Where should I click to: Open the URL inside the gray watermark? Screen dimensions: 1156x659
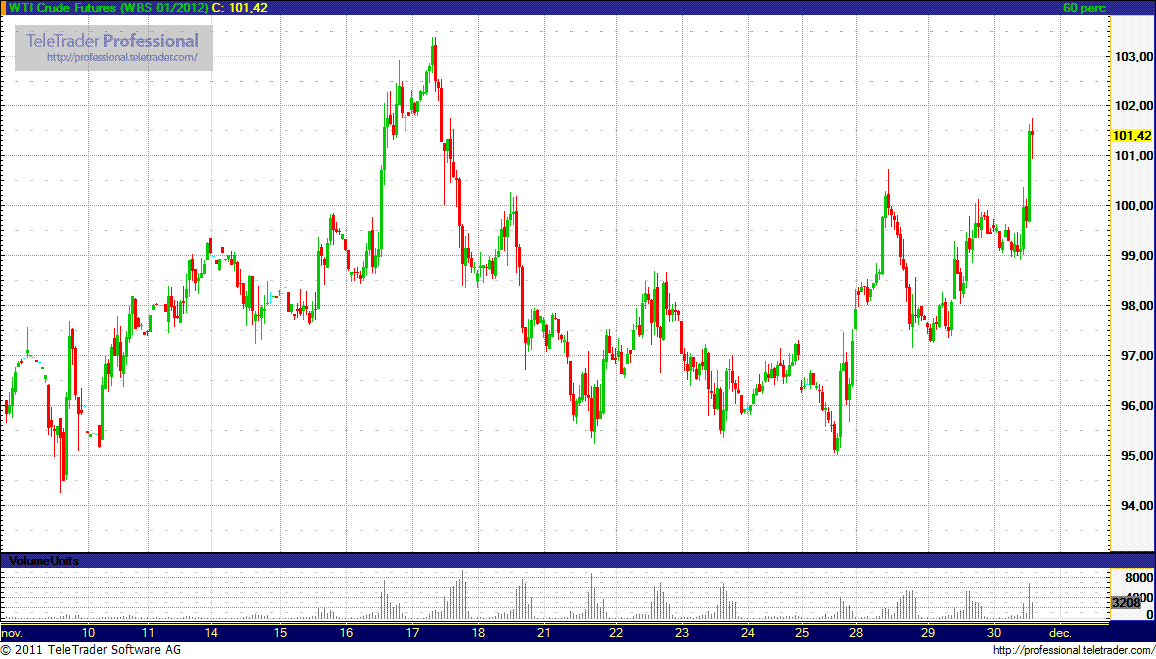point(129,58)
